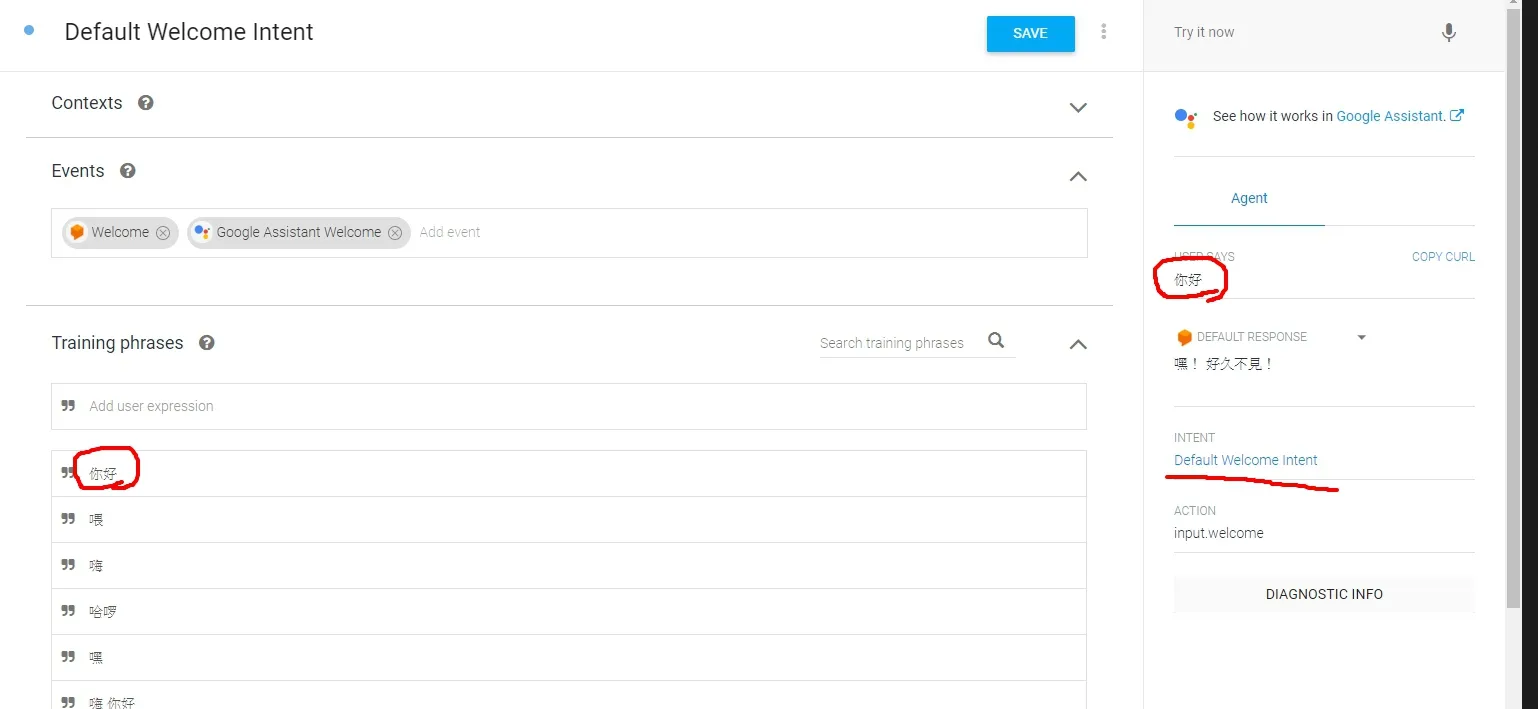Image resolution: width=1538 pixels, height=709 pixels.
Task: Remove the Welcome event chip
Action: pos(163,232)
